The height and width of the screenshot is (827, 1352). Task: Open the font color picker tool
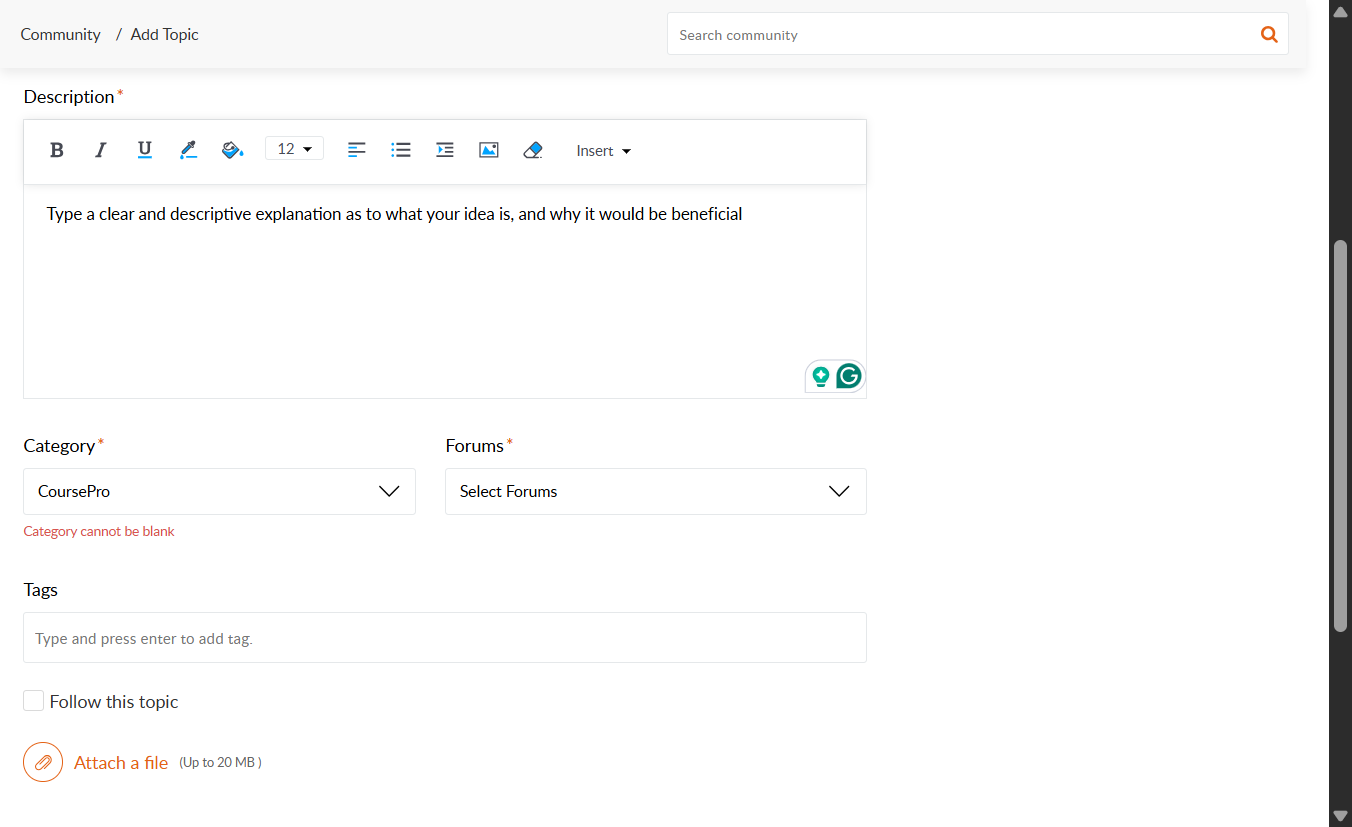tap(188, 150)
